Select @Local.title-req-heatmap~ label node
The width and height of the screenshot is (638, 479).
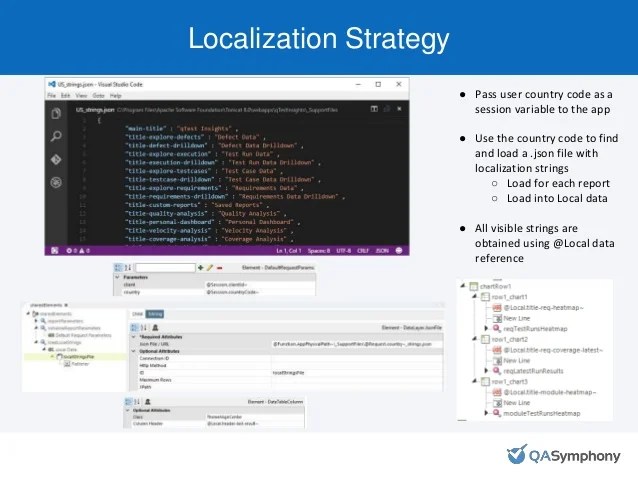(543, 308)
